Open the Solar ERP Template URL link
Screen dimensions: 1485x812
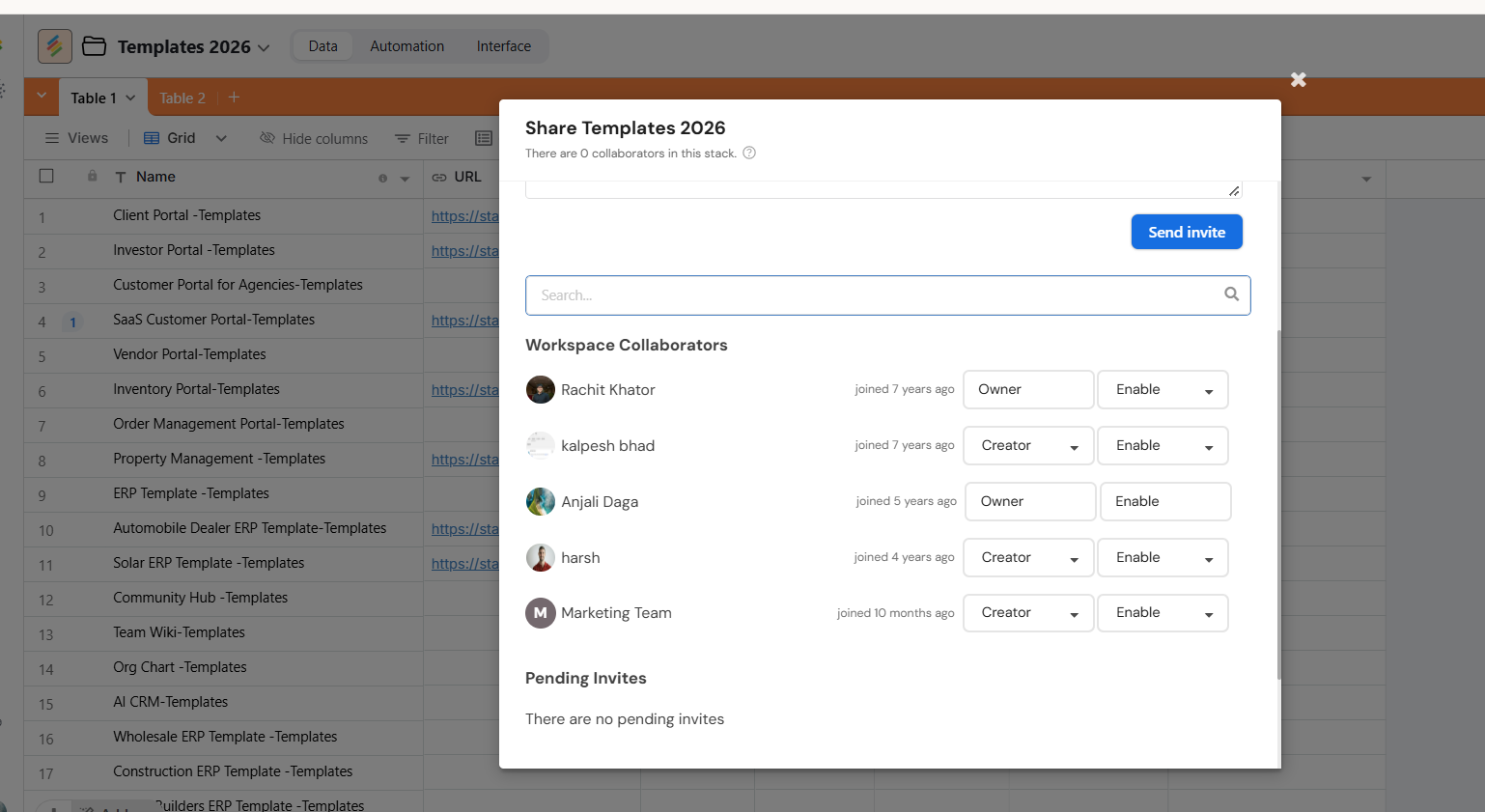click(465, 564)
